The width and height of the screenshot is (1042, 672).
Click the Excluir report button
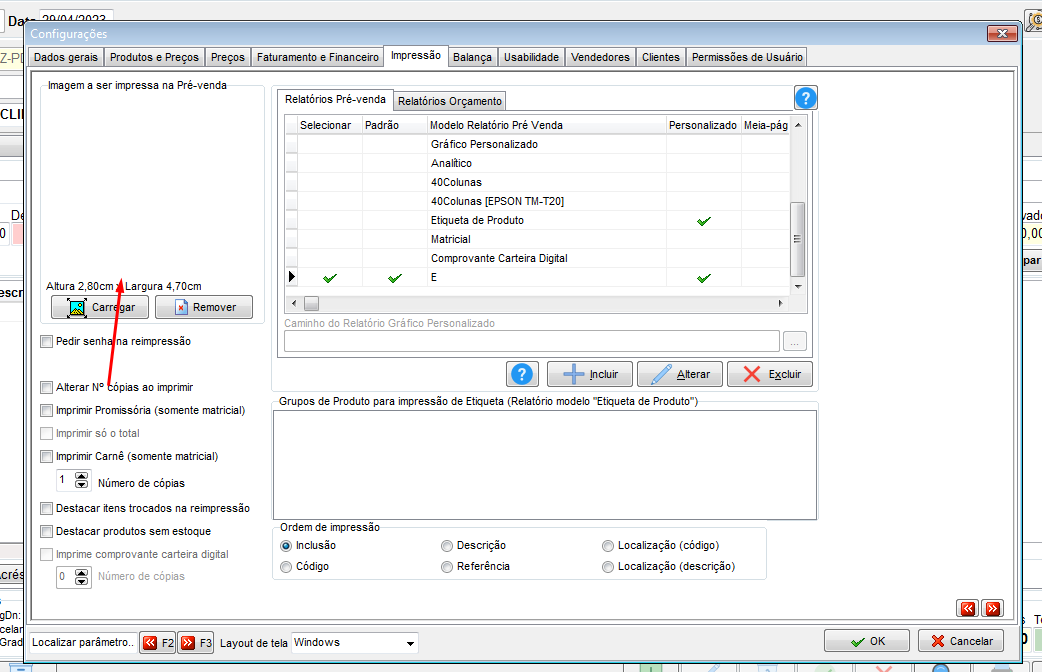[770, 374]
